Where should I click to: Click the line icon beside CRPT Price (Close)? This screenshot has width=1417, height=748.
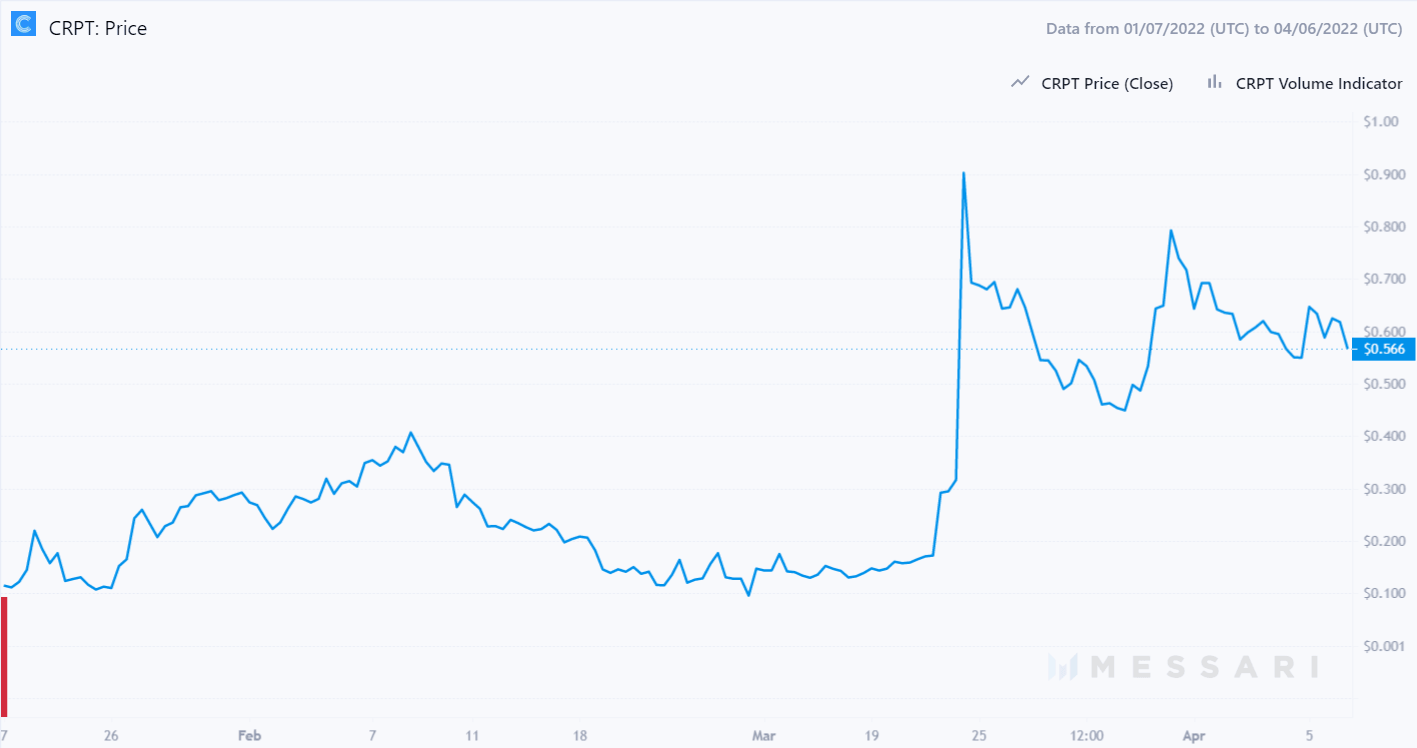[x=1020, y=83]
